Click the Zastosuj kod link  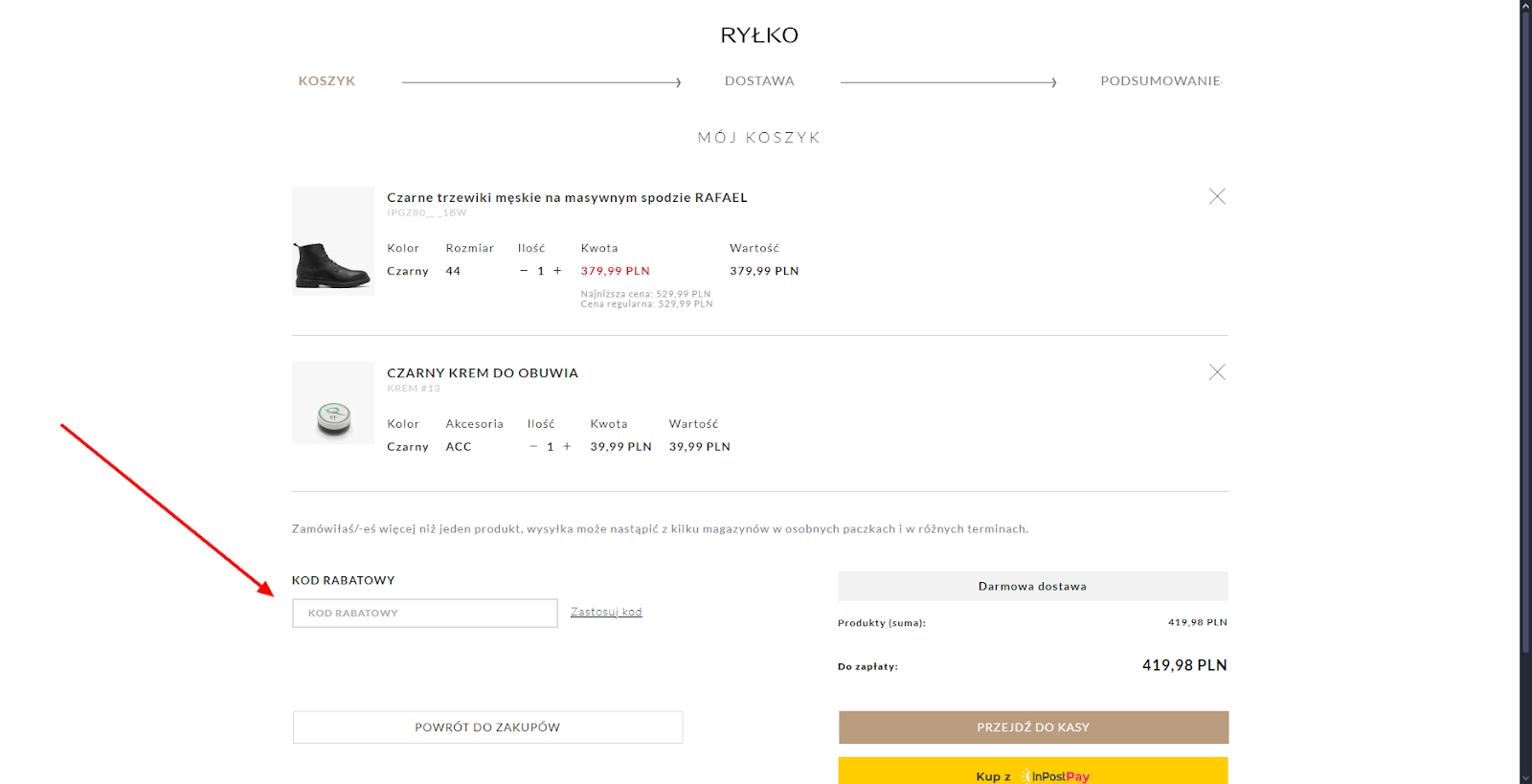coord(606,613)
